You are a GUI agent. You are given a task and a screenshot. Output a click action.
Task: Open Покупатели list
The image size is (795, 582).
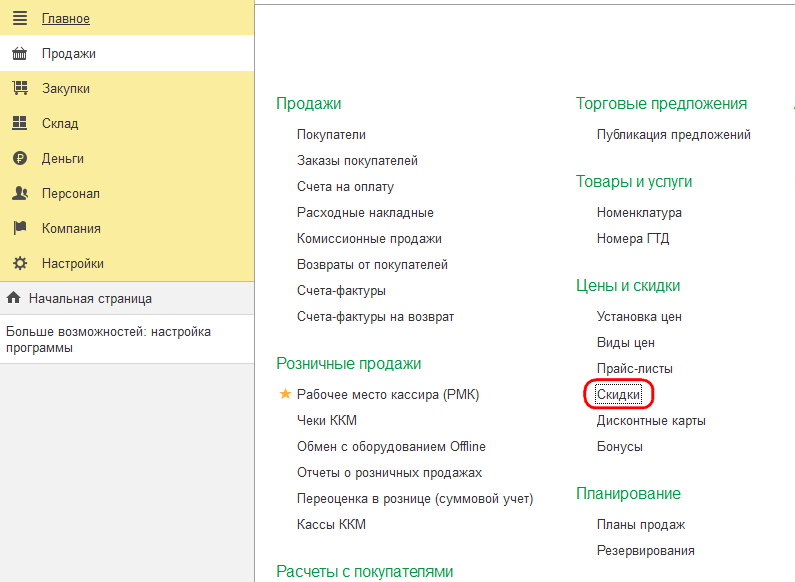tap(331, 135)
